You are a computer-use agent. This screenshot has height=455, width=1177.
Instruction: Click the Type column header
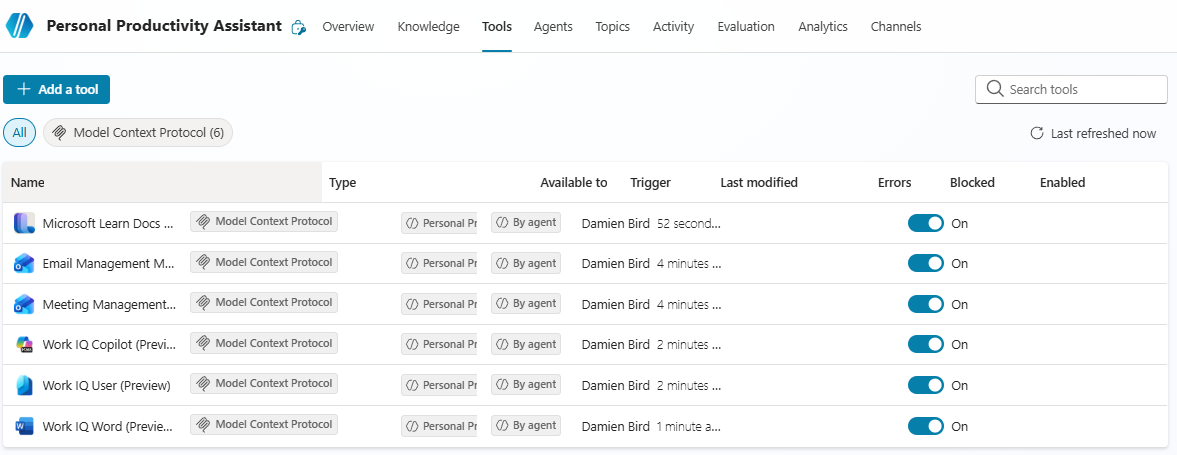342,182
